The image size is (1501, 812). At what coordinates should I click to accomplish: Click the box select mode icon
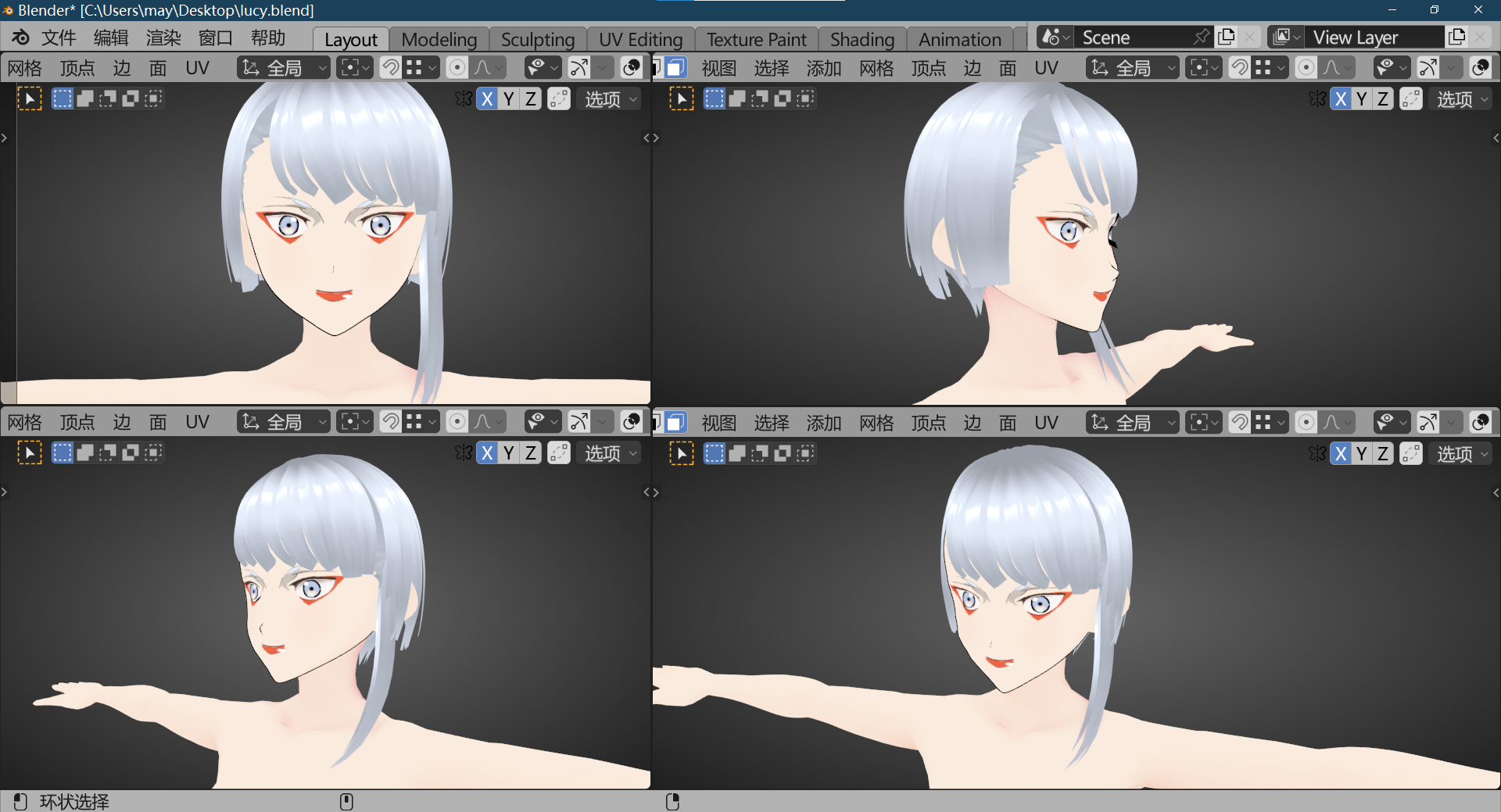[62, 98]
